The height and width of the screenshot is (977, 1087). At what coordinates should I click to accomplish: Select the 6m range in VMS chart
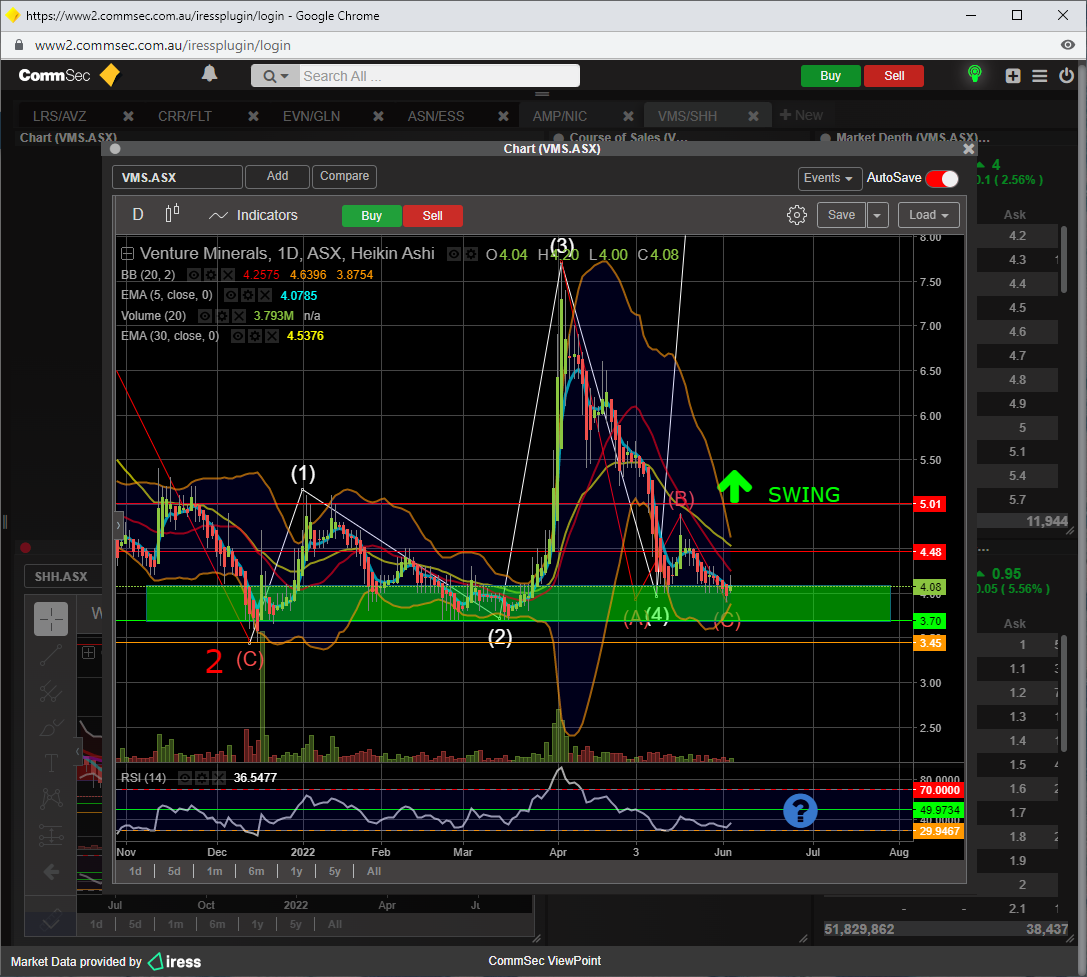point(256,872)
